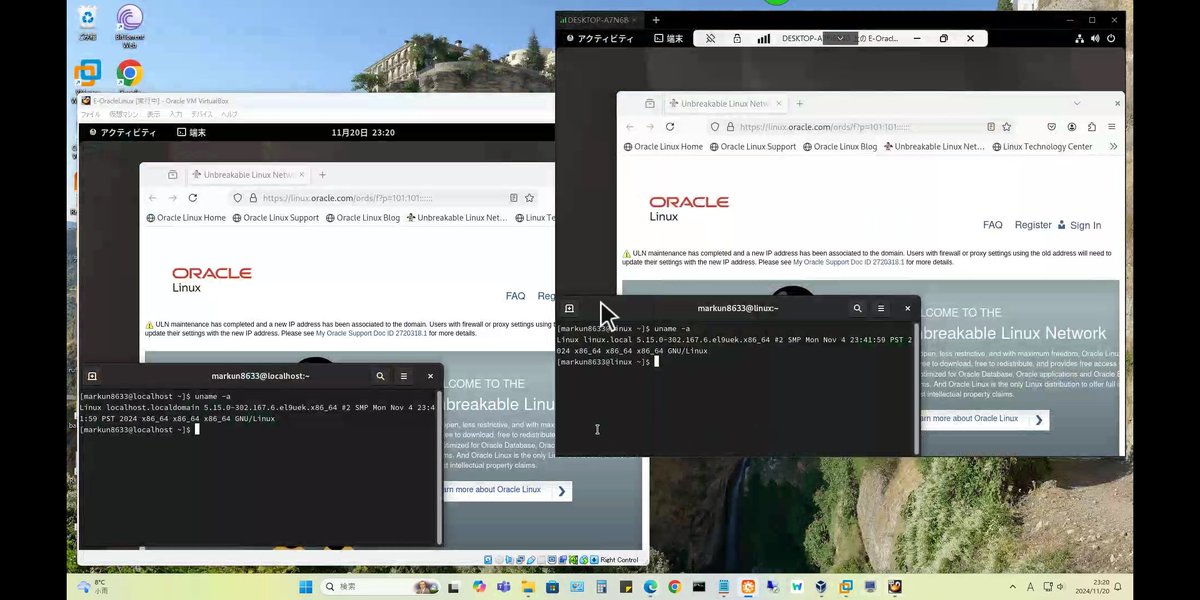The width and height of the screenshot is (1200, 600).
Task: Search in the markun8633@localhost terminal
Action: point(380,376)
